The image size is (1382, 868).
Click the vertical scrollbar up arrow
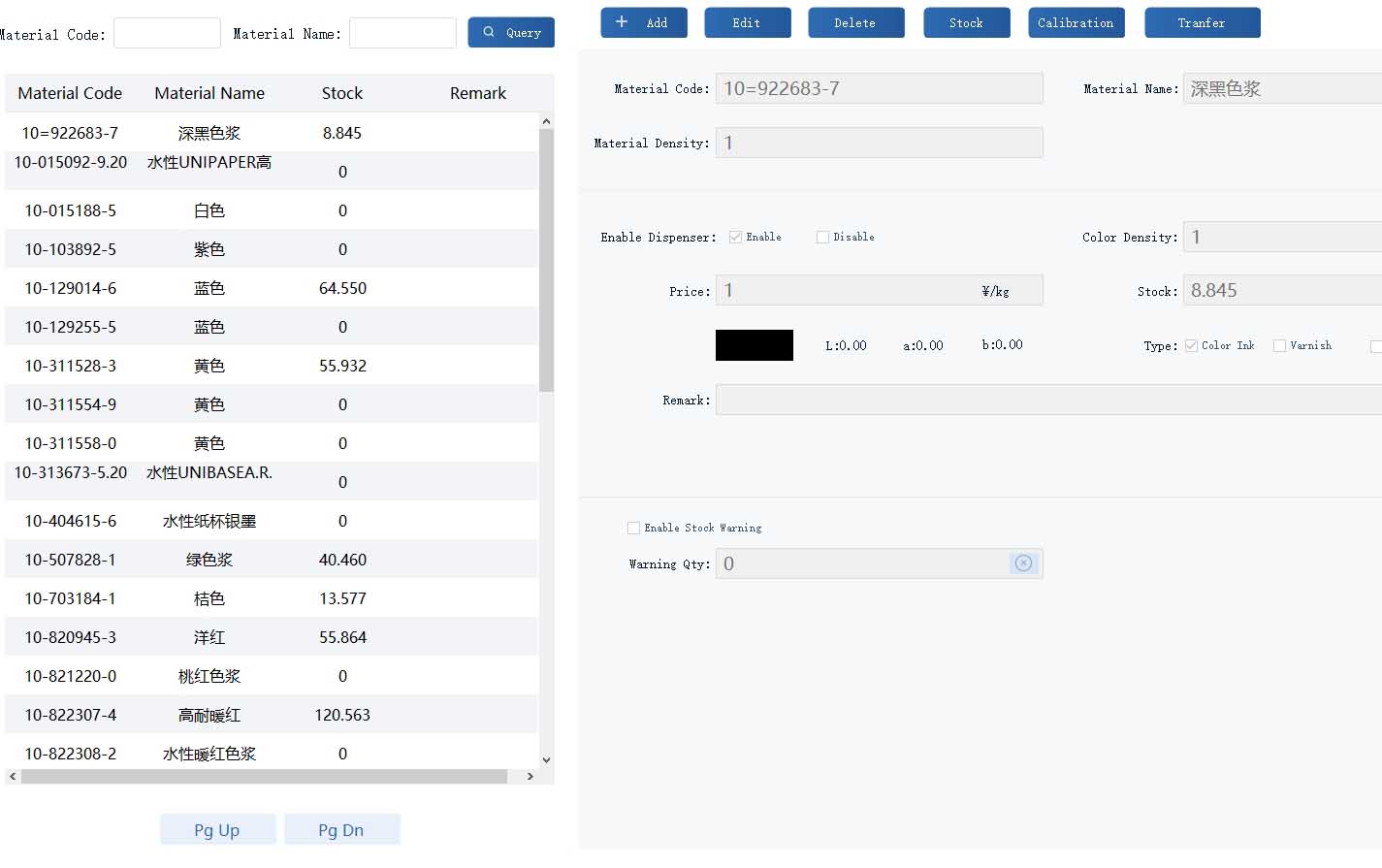tap(546, 121)
